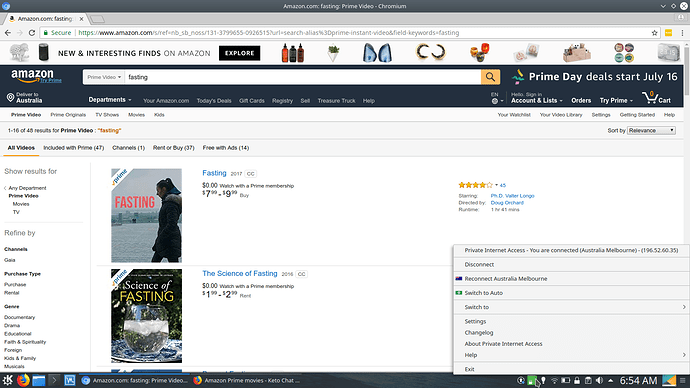Image resolution: width=690 pixels, height=388 pixels.
Task: Reload the page using the refresh icon
Action: tap(32, 33)
